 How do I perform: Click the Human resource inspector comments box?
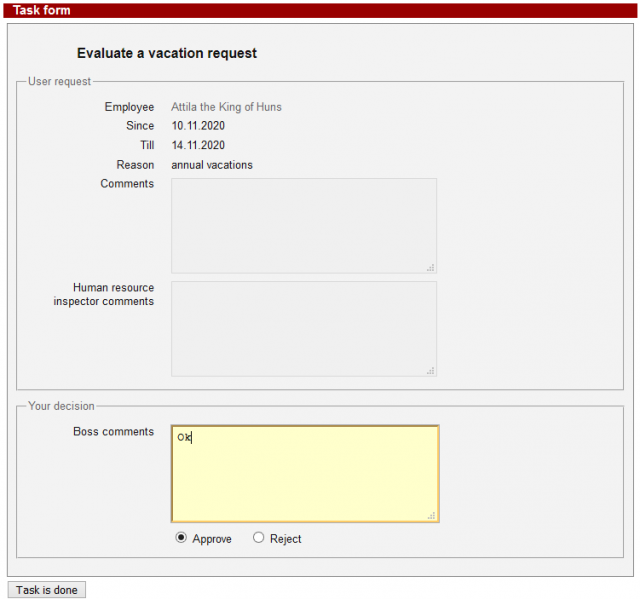(303, 328)
